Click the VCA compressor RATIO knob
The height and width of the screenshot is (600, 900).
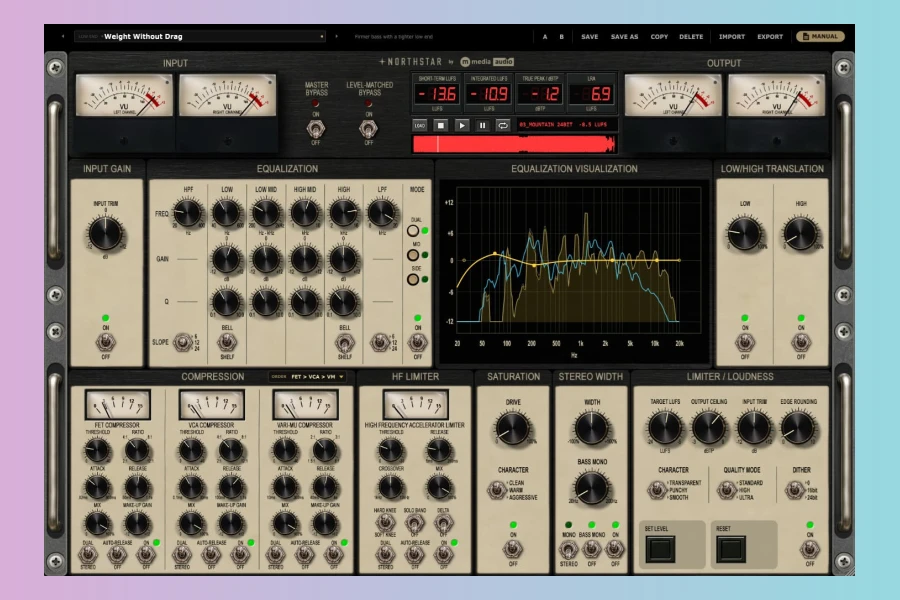tap(231, 450)
